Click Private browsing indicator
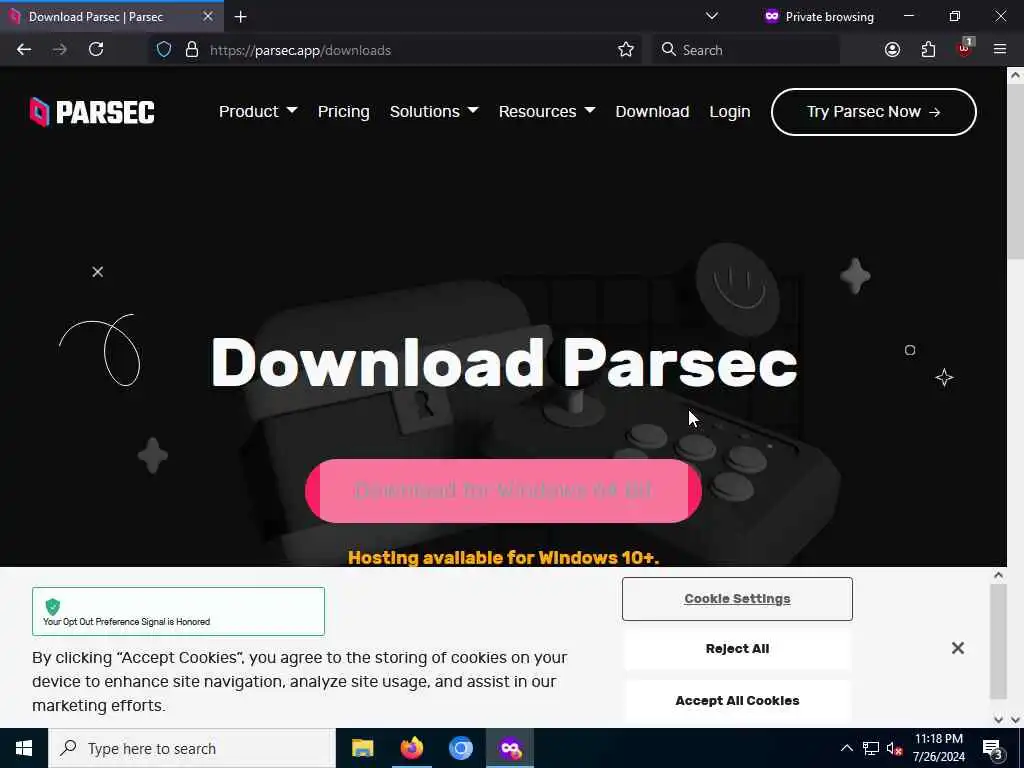The width and height of the screenshot is (1024, 768). pos(819,17)
